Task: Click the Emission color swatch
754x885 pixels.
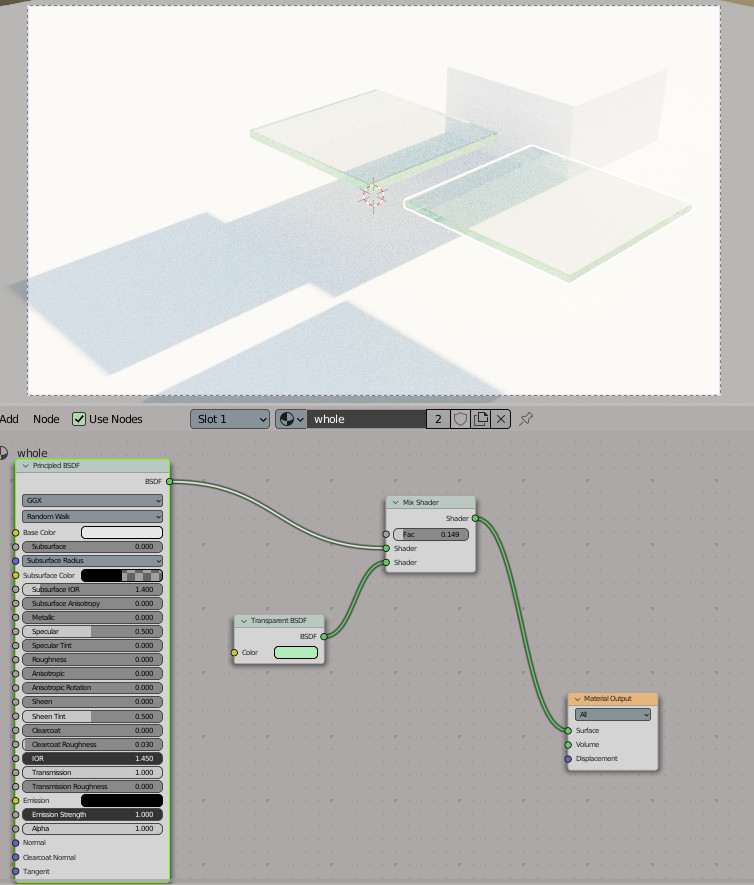Action: [122, 800]
